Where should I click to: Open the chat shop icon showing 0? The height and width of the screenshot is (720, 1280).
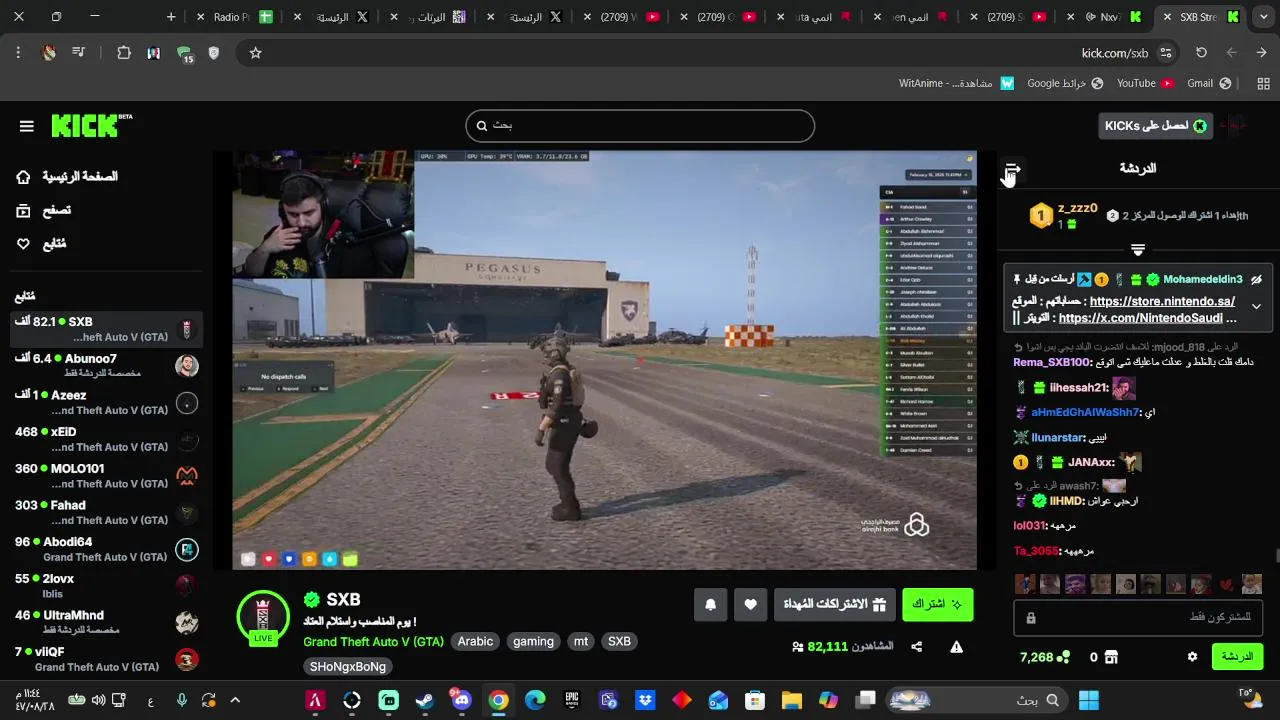coord(1103,657)
